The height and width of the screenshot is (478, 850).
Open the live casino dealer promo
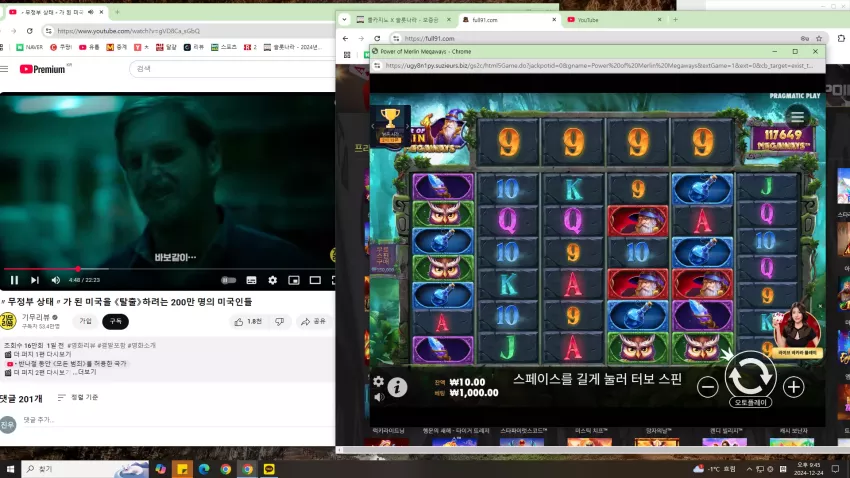point(797,331)
